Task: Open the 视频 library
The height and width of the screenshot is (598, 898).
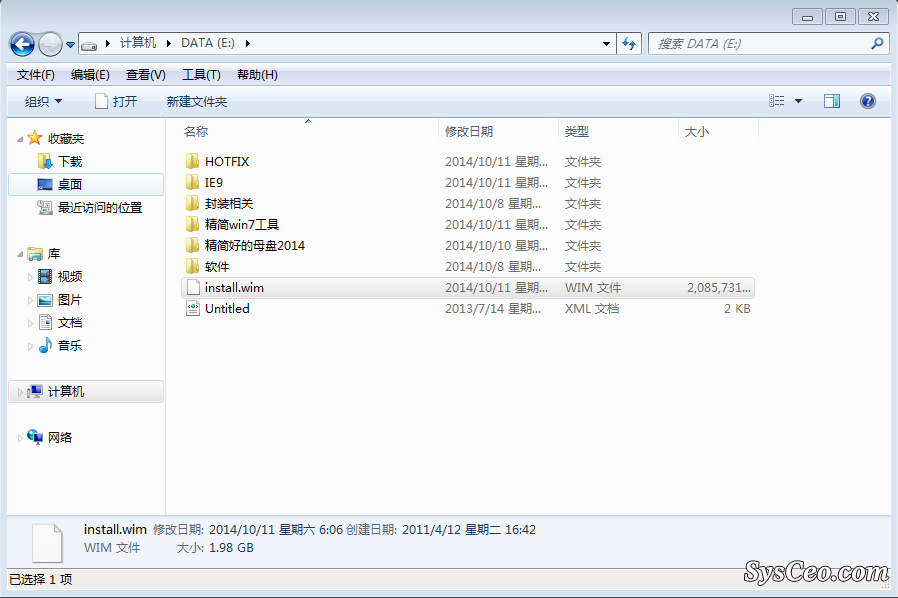Action: click(70, 277)
